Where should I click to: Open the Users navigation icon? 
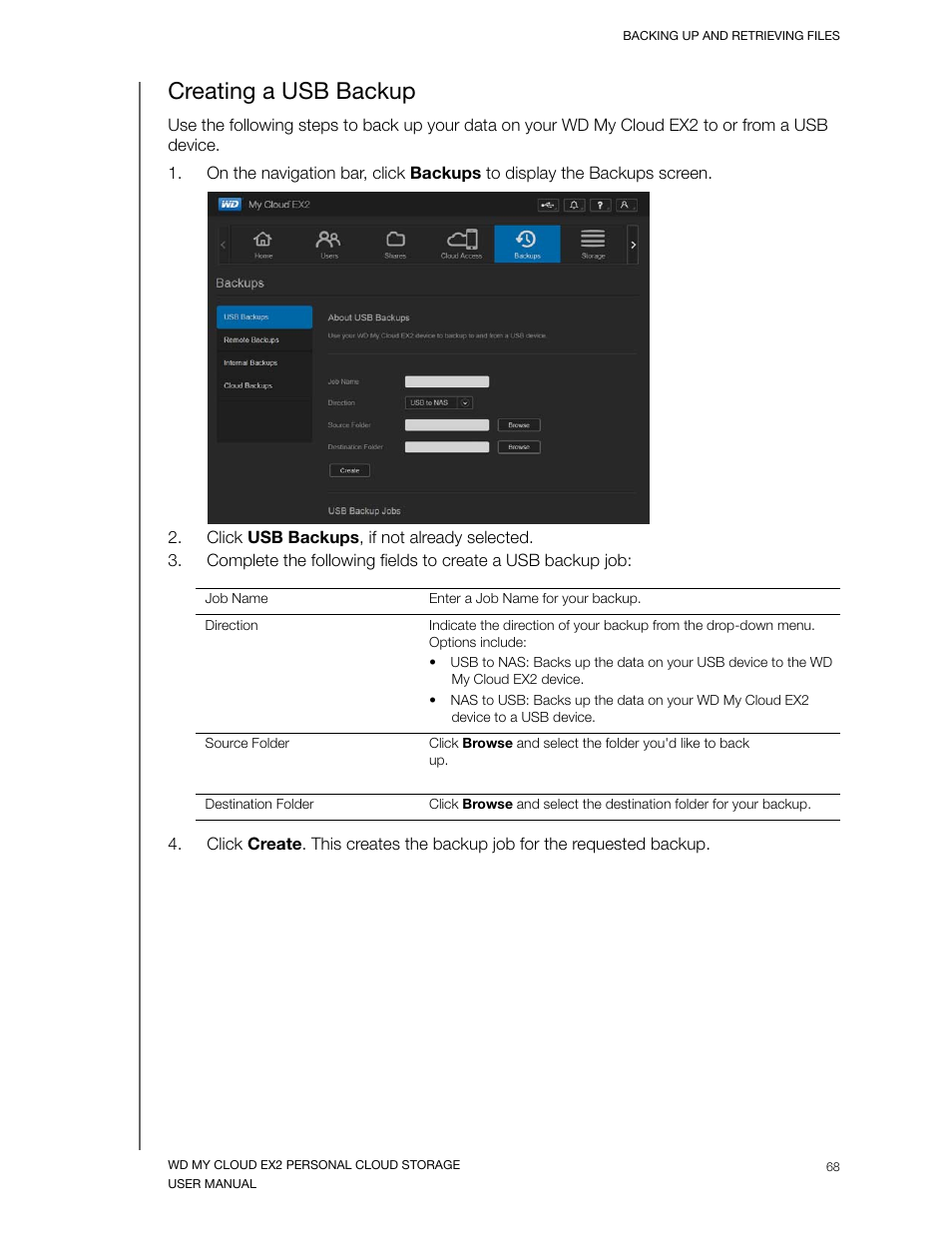click(328, 244)
